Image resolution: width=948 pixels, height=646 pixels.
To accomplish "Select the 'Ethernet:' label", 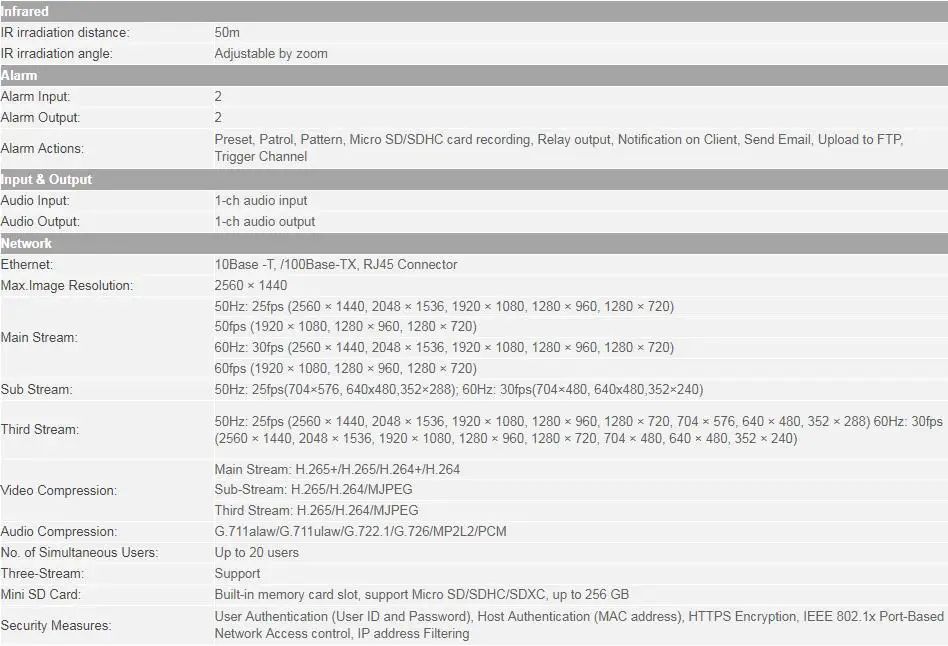I will coord(27,265).
